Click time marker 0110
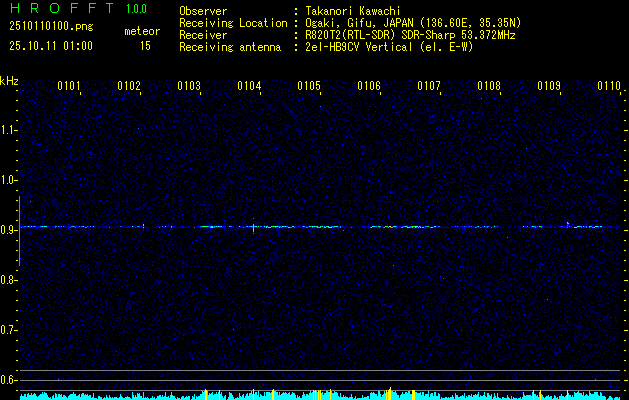The width and height of the screenshot is (629, 400). click(609, 86)
